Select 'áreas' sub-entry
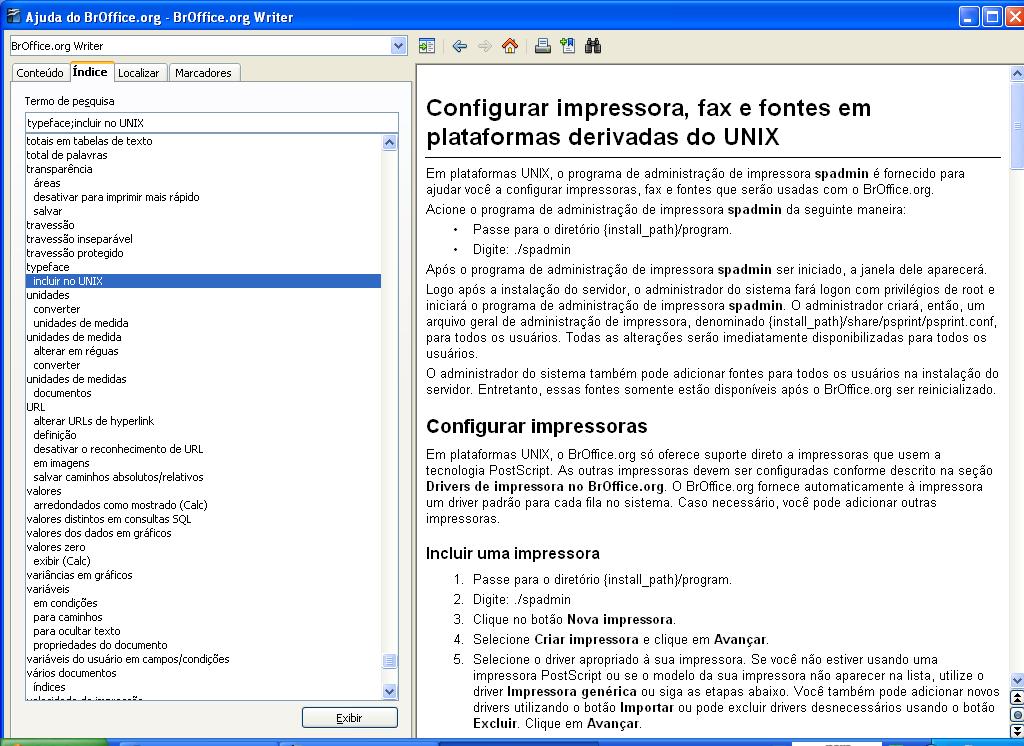 [x=46, y=183]
